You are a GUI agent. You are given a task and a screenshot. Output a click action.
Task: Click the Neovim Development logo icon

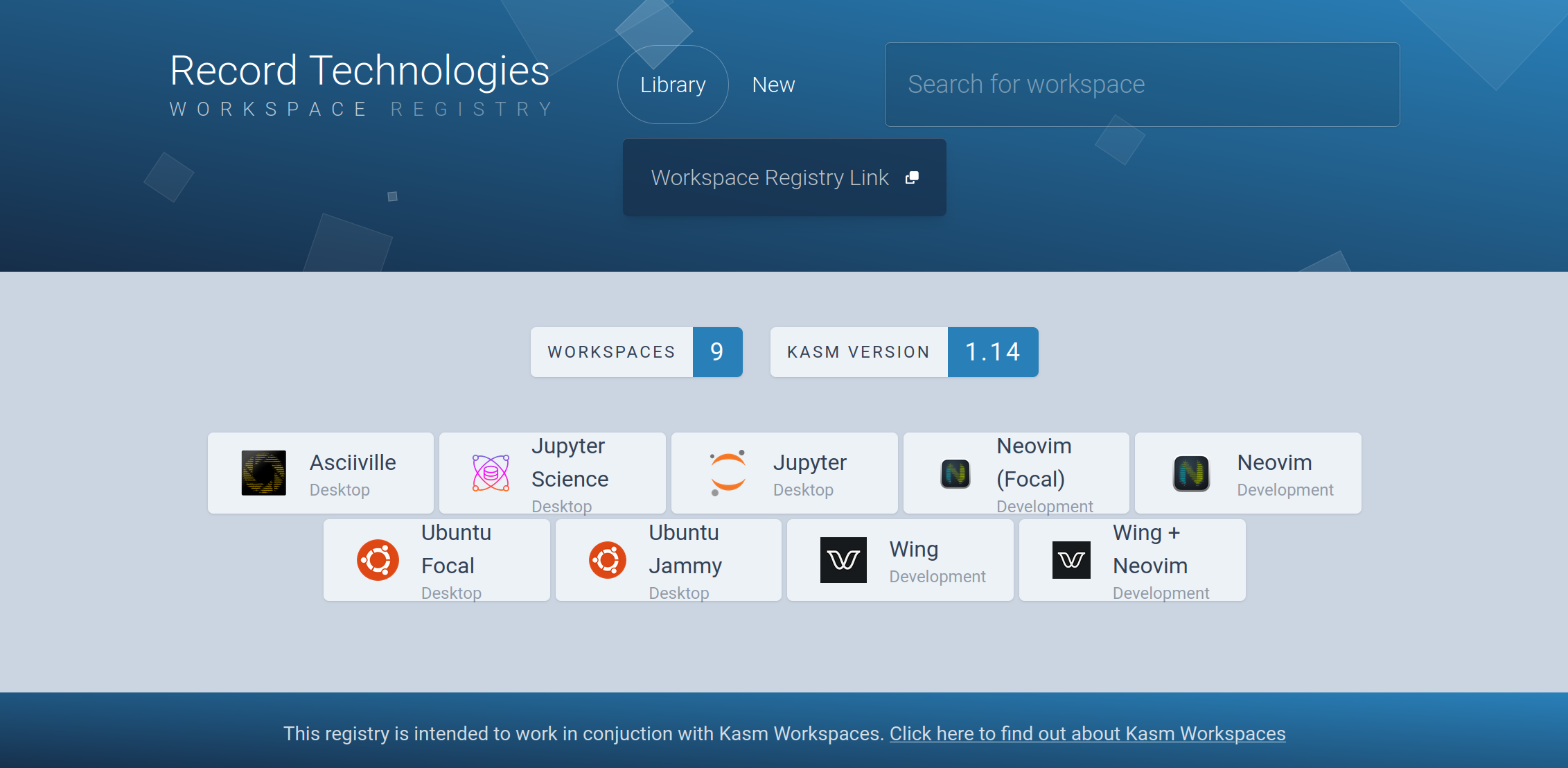pyautogui.click(x=1191, y=473)
